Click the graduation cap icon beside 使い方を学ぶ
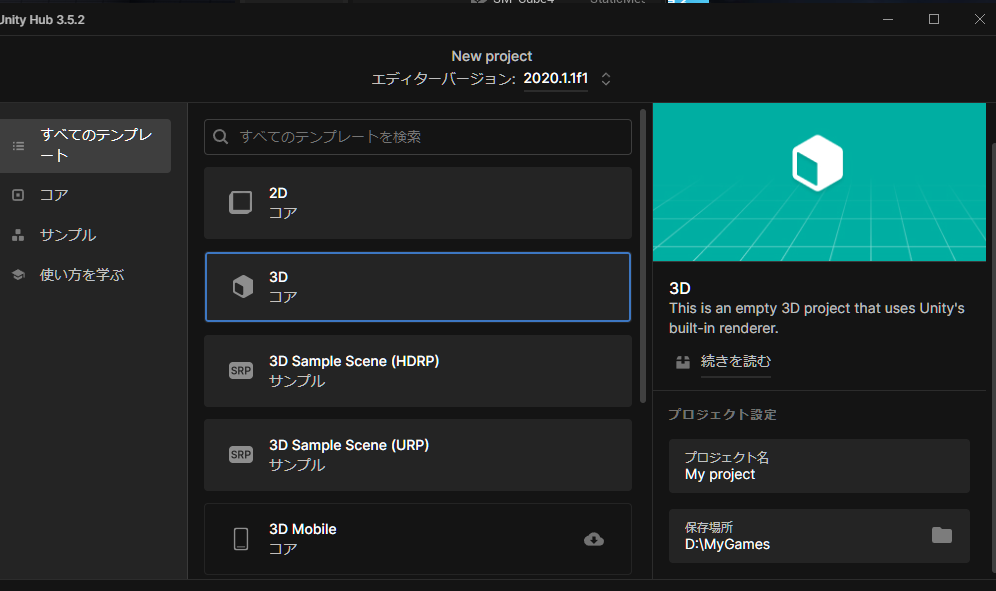996x591 pixels. click(x=18, y=275)
